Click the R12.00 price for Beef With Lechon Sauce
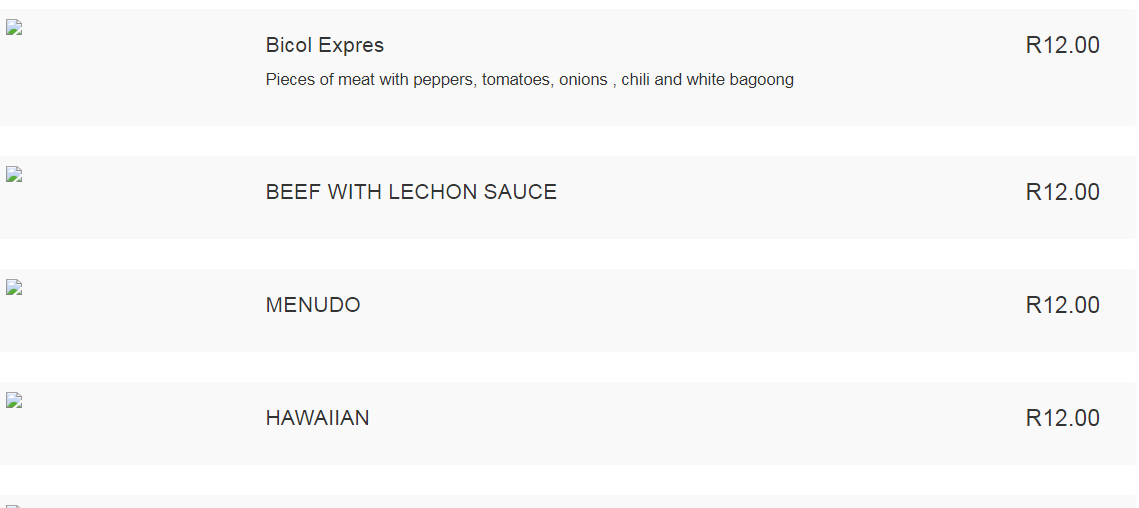Viewport: 1139px width, 508px height. point(1063,192)
